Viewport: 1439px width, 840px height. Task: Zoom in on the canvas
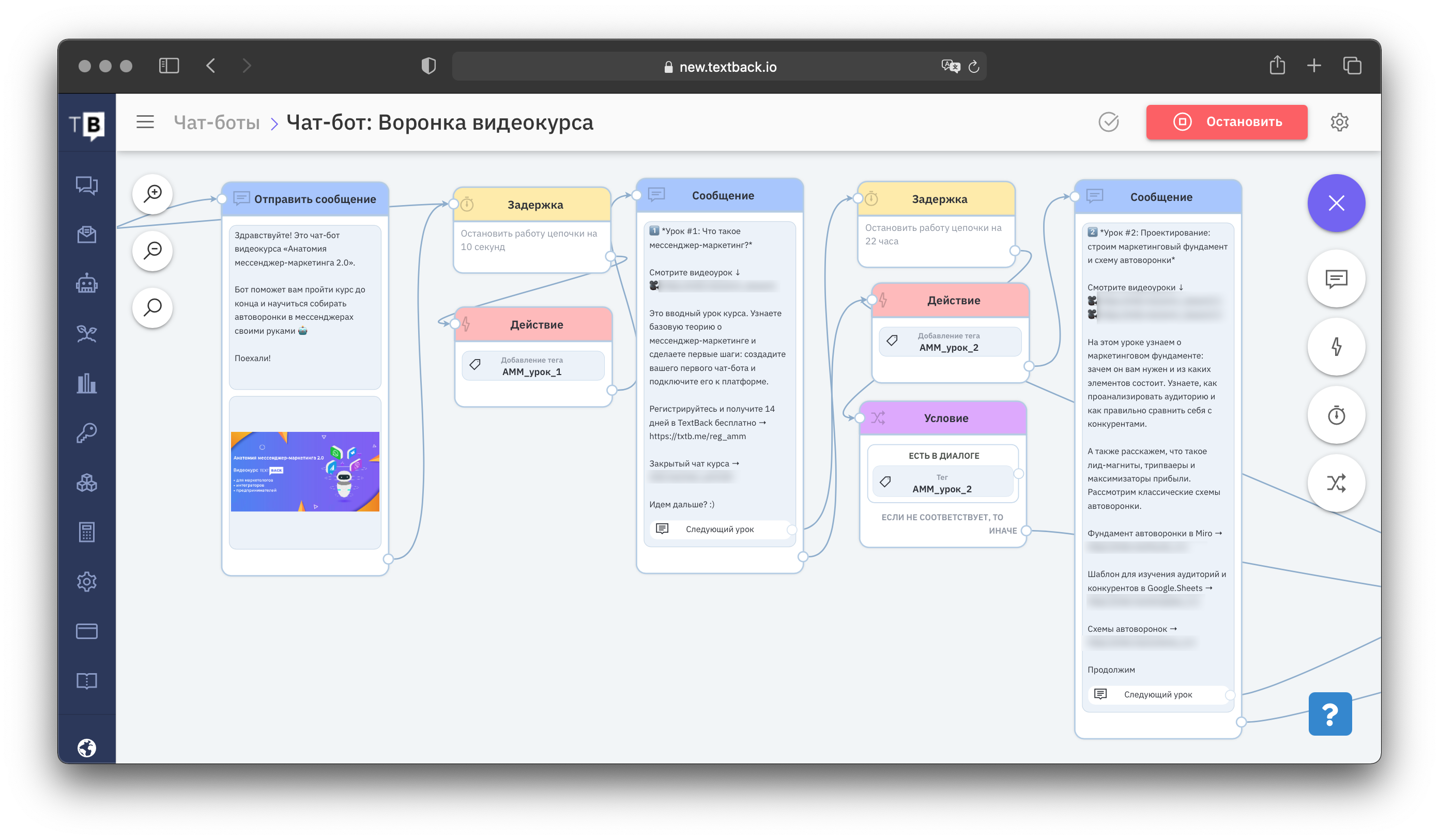click(x=152, y=193)
